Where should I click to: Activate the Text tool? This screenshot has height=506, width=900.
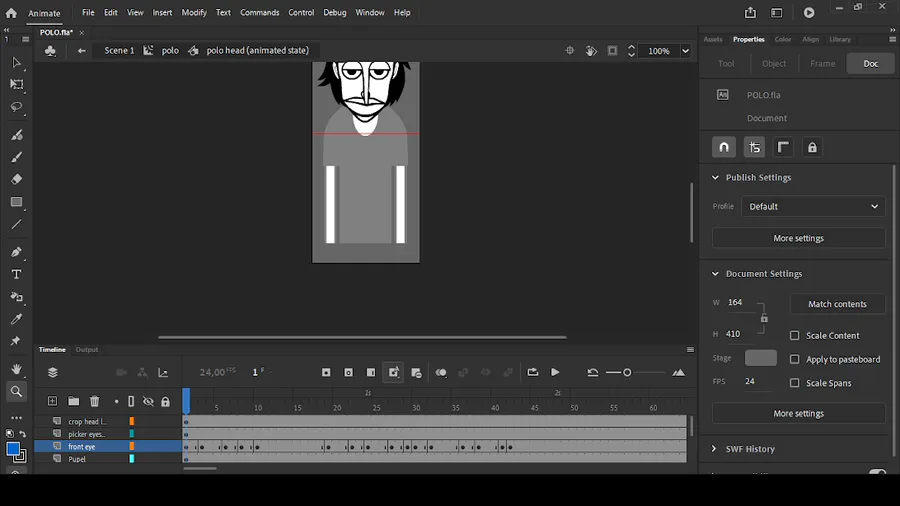coord(16,275)
